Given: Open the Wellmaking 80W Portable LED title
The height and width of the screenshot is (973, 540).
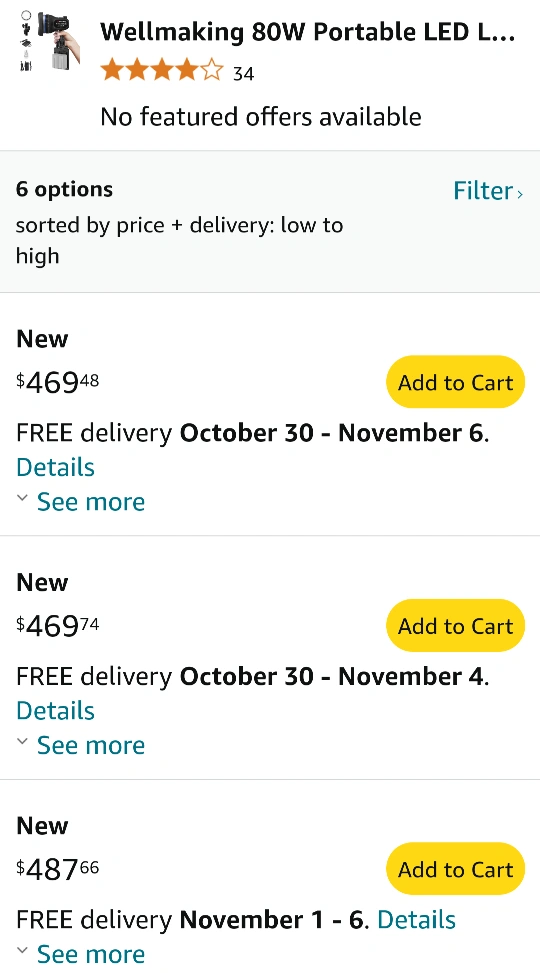Looking at the screenshot, I should pos(308,31).
